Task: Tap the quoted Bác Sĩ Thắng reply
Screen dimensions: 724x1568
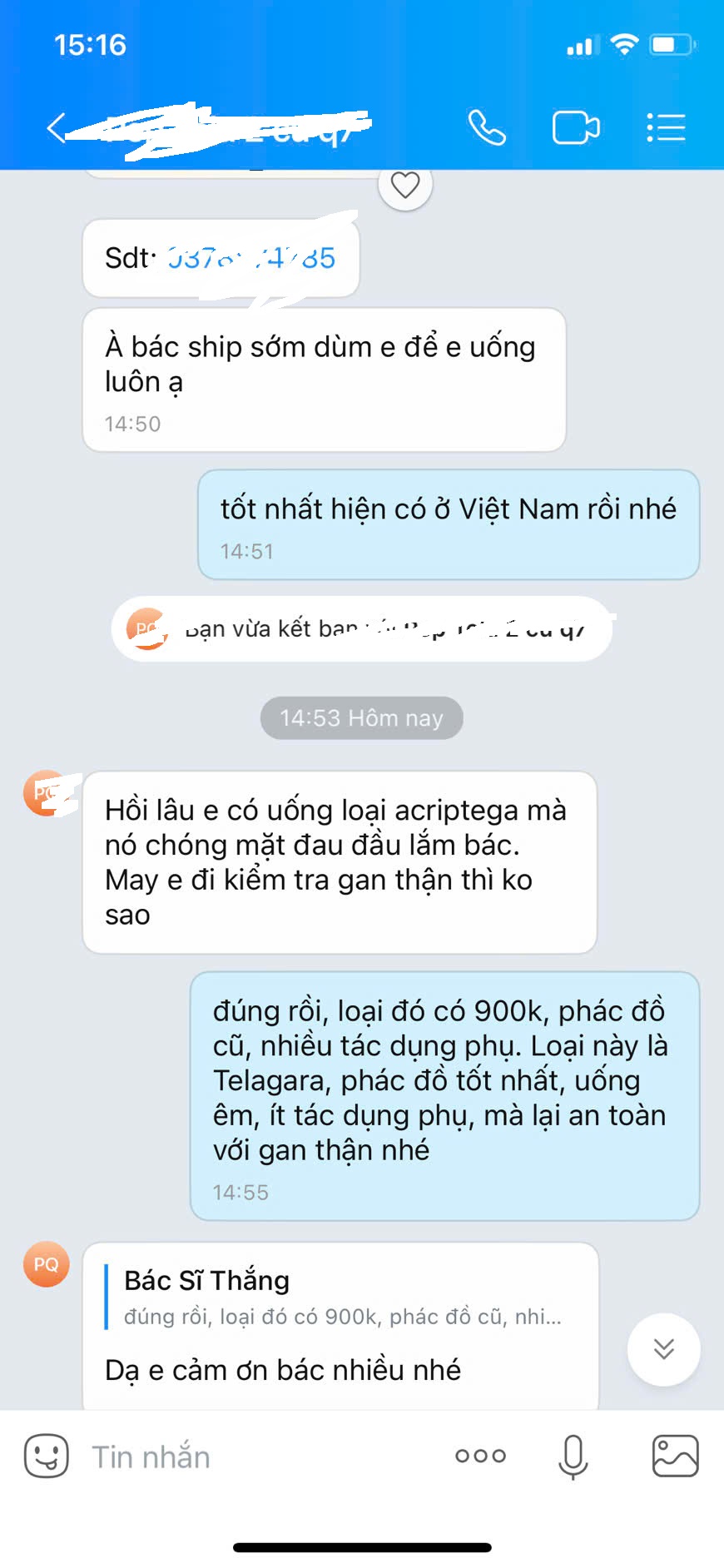Action: pyautogui.click(x=342, y=1297)
